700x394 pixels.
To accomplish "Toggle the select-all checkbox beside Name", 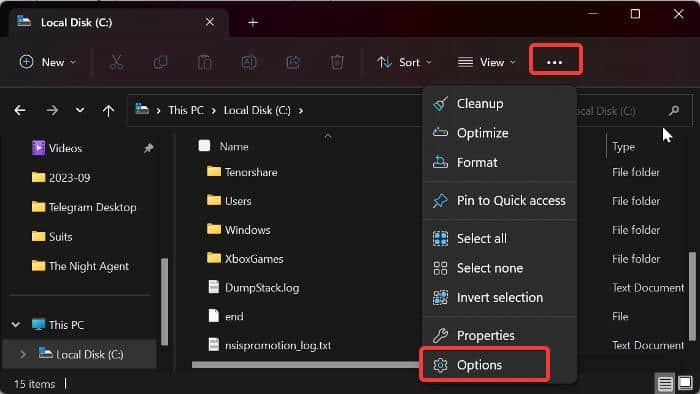I will (x=204, y=146).
